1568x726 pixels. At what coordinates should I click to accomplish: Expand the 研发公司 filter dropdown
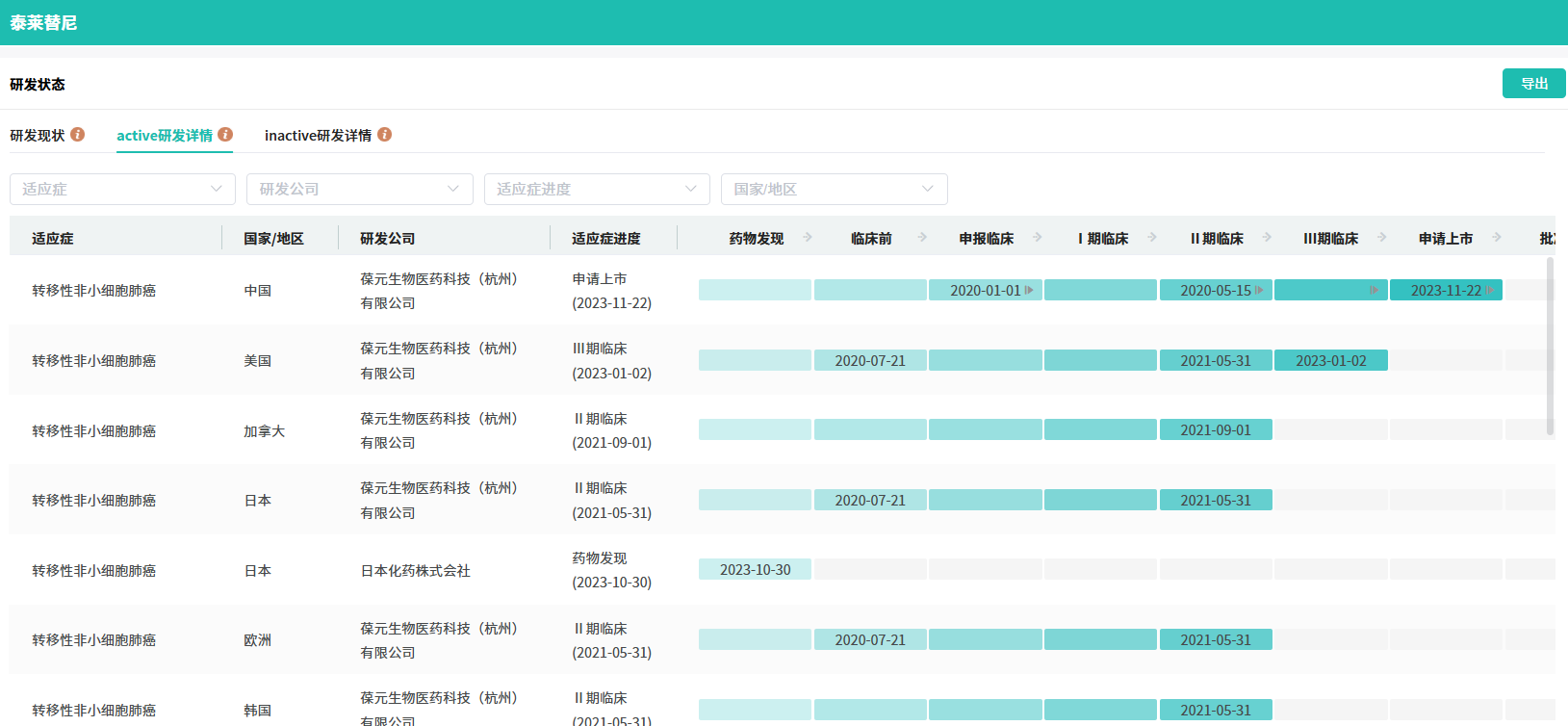(x=359, y=189)
